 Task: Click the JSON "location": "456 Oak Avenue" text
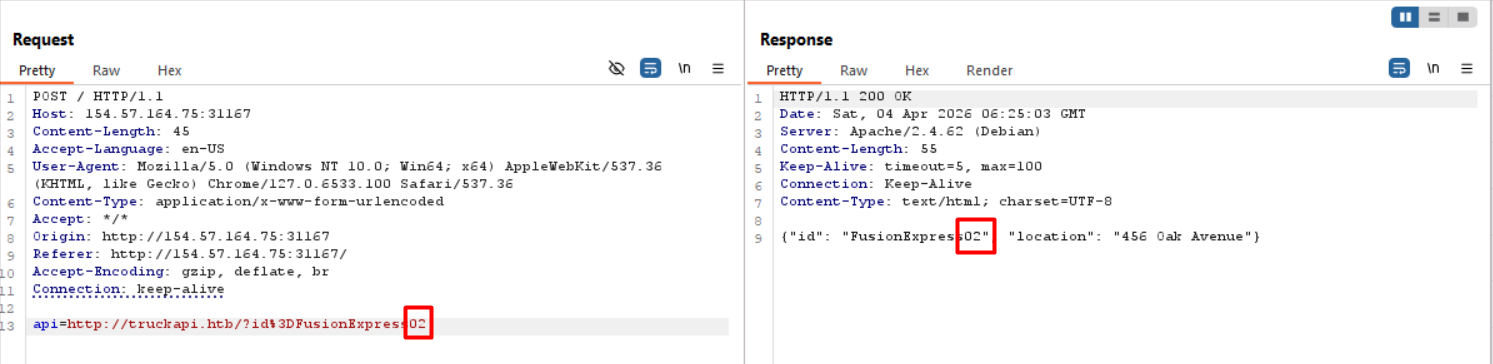click(x=1130, y=237)
